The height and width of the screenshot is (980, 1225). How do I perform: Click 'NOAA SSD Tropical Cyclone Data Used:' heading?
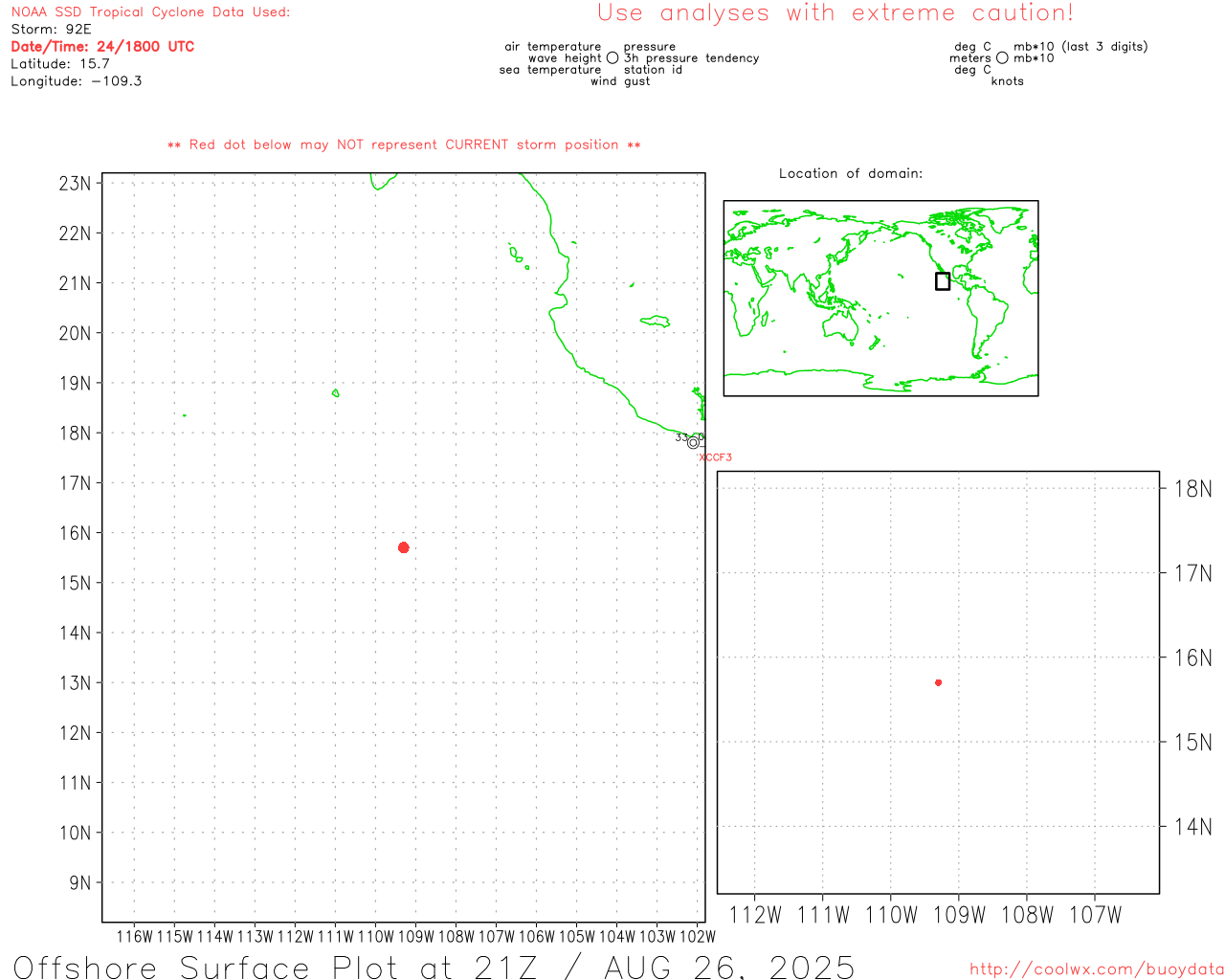tap(150, 12)
